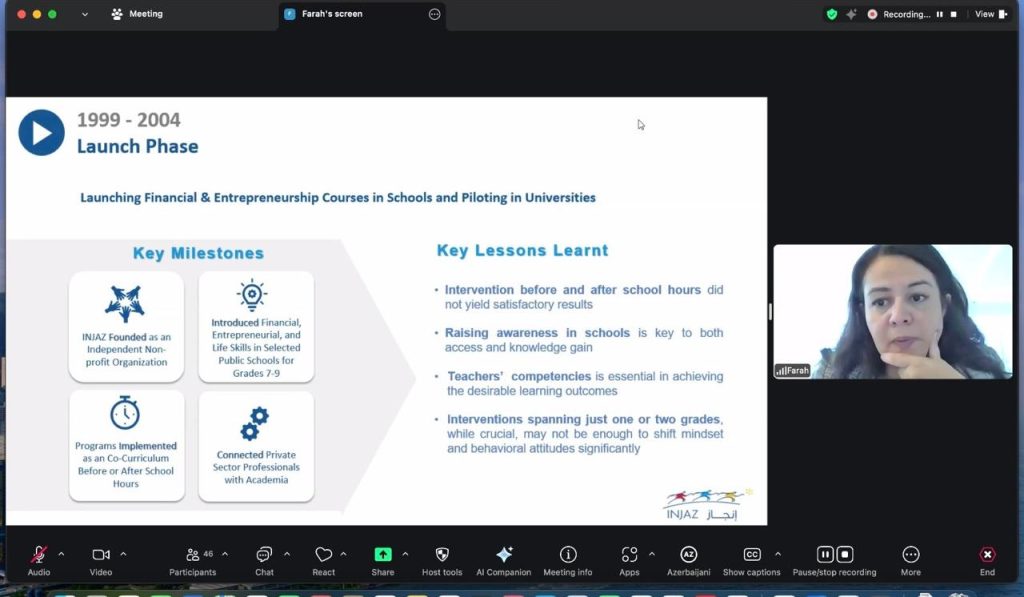This screenshot has height=597, width=1024.
Task: Open the More options button
Action: pyautogui.click(x=910, y=555)
